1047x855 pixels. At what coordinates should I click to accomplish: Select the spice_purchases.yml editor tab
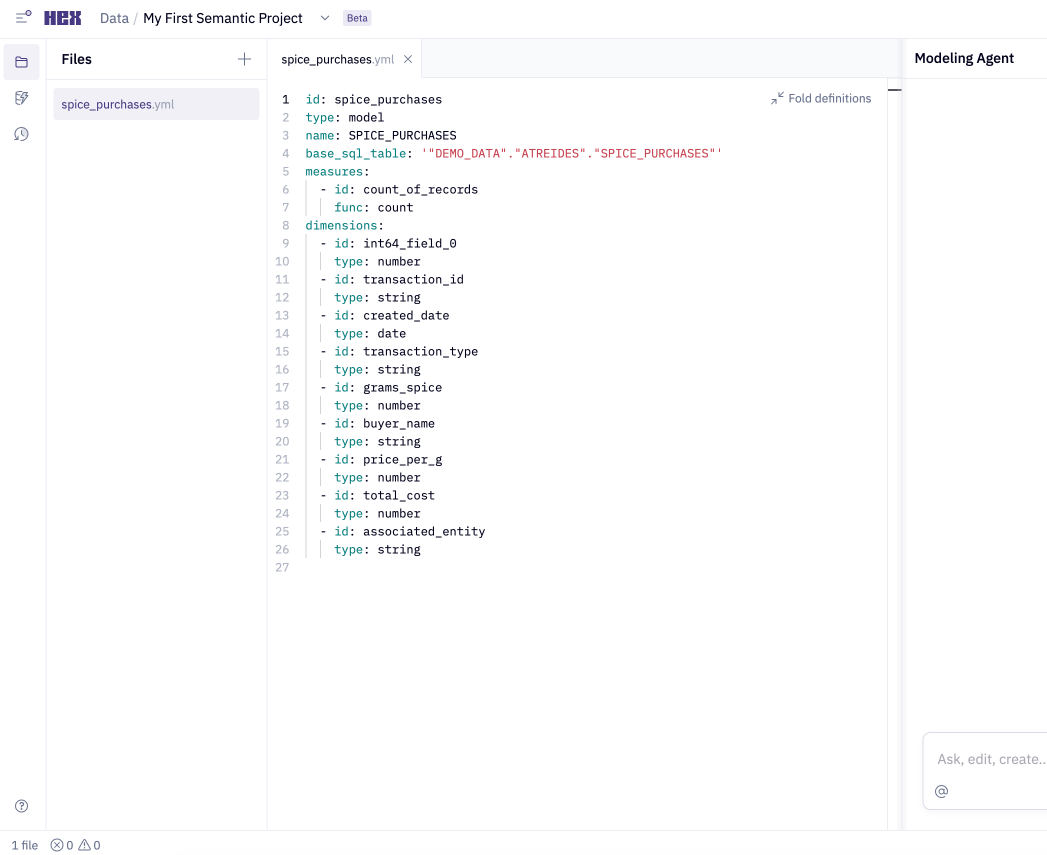pos(337,60)
